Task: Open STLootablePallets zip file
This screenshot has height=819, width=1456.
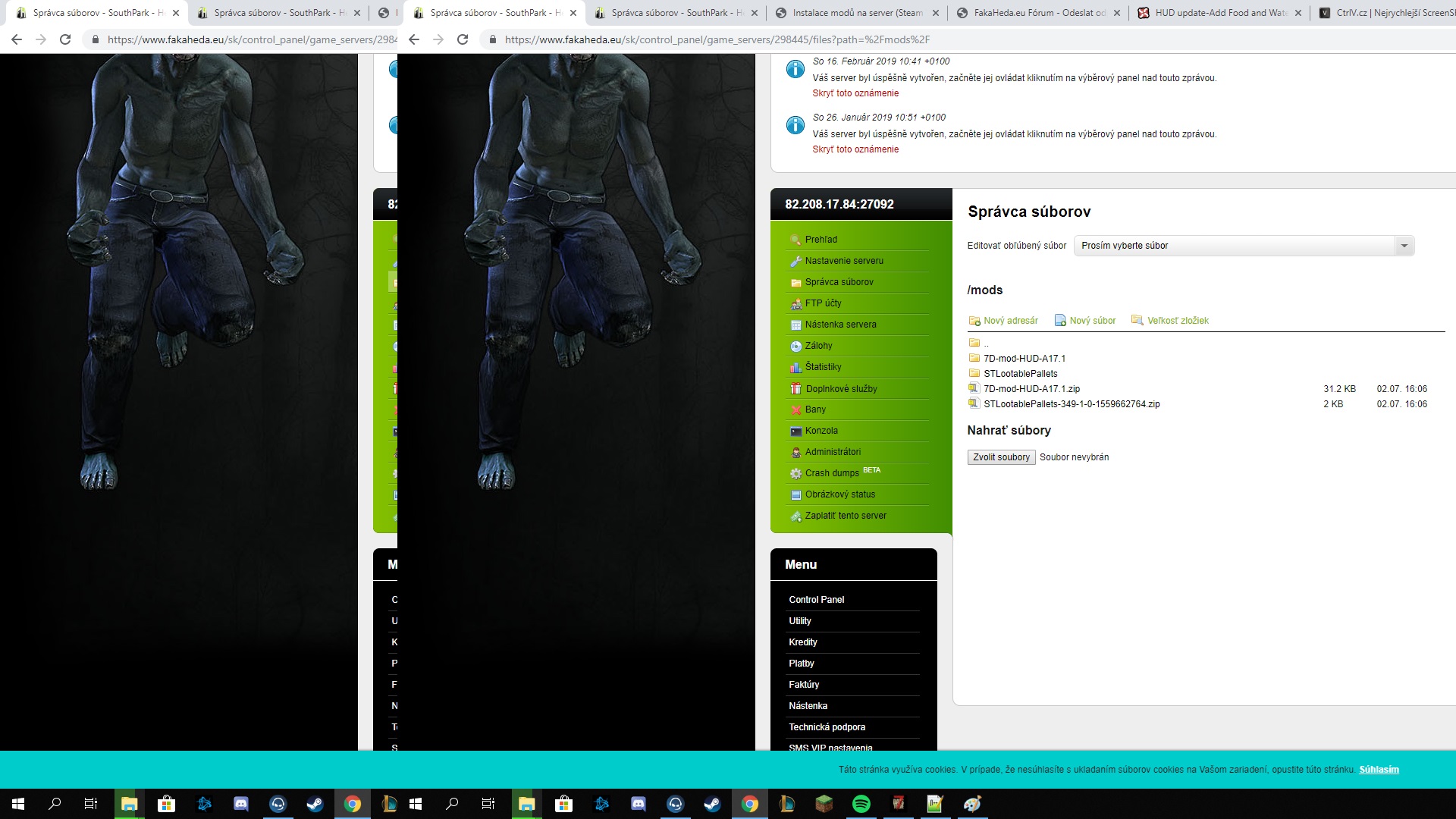Action: click(x=1071, y=404)
